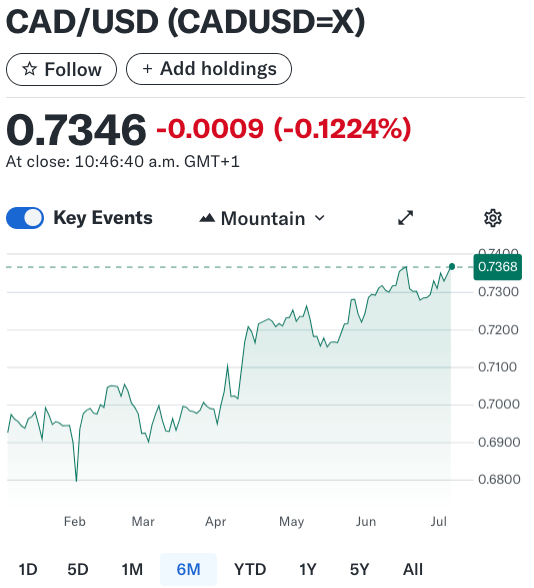Click the plus icon beside Add holdings
The image size is (534, 588).
[147, 69]
